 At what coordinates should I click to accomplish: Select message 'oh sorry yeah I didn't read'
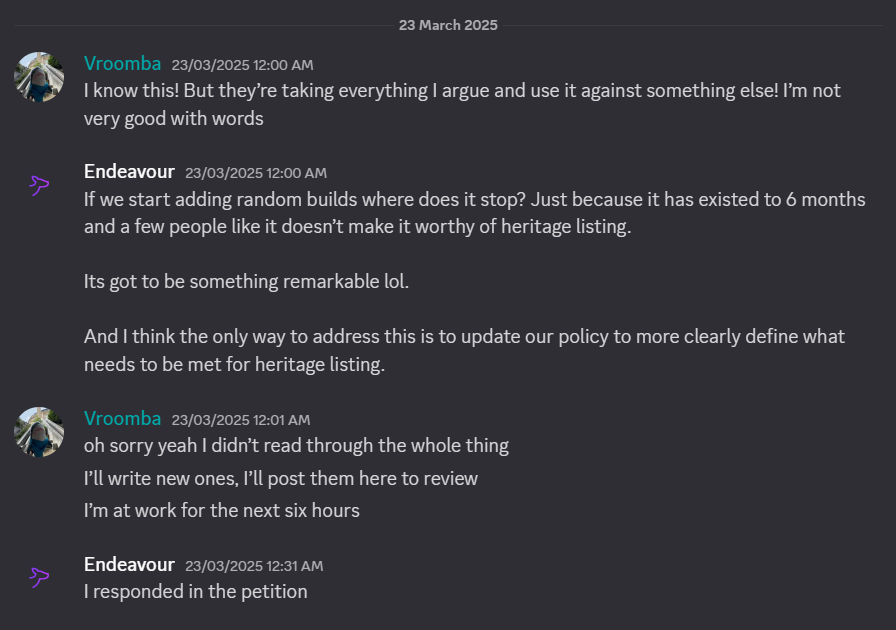[x=296, y=446]
